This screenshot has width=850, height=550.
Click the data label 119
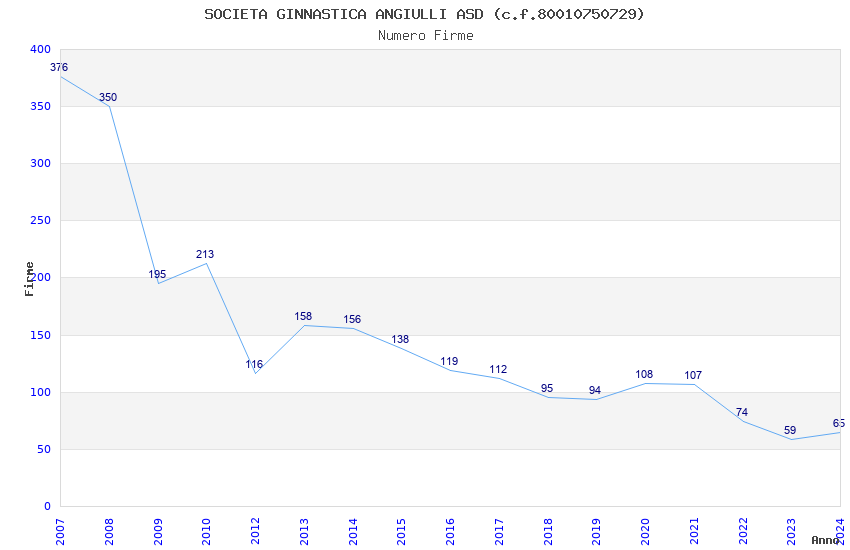pos(449,361)
